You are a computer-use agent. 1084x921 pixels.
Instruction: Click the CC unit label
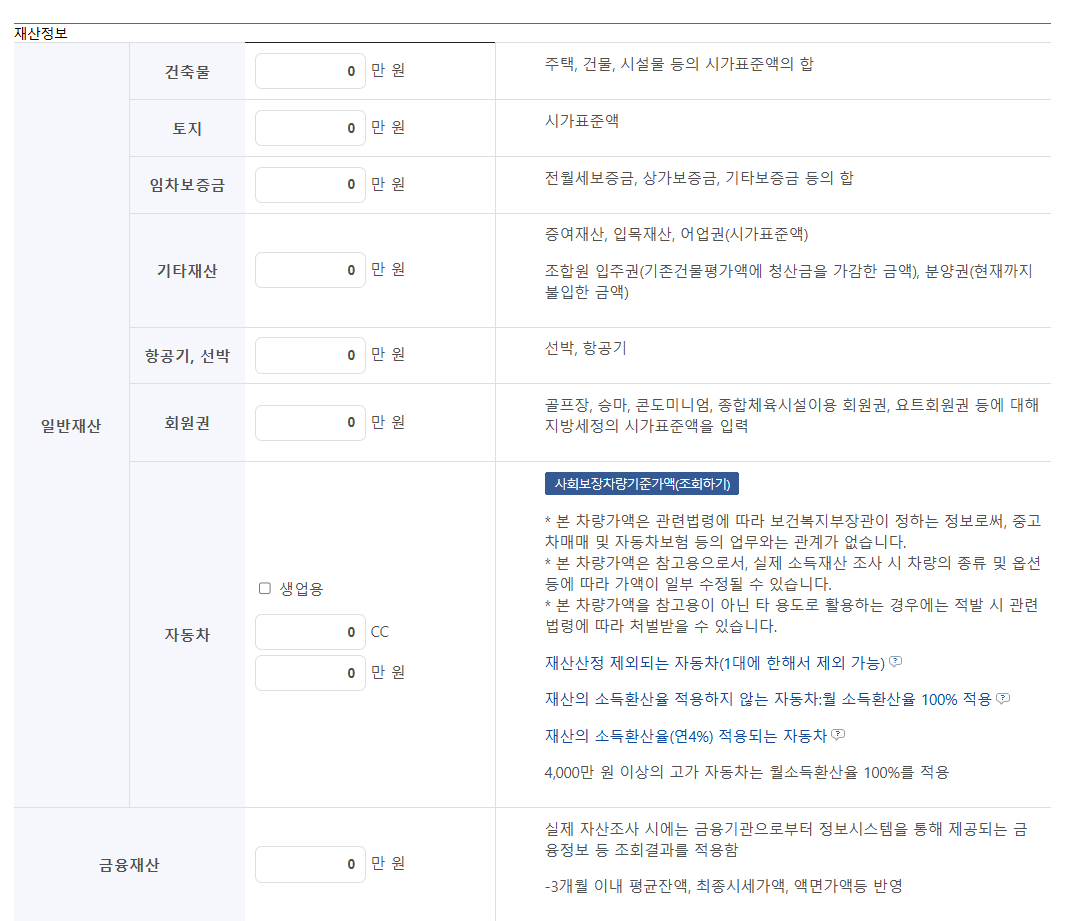coord(380,632)
